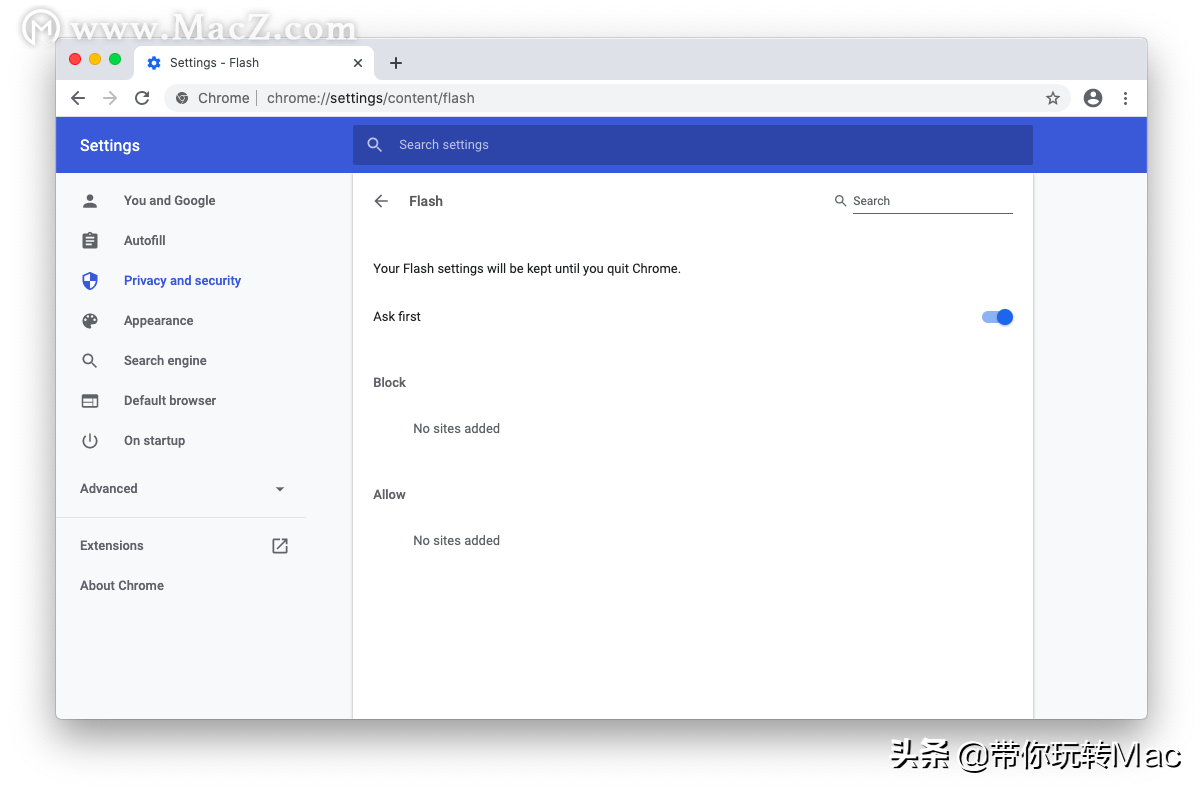1203x793 pixels.
Task: Open the profile avatar icon in toolbar
Action: pyautogui.click(x=1093, y=98)
